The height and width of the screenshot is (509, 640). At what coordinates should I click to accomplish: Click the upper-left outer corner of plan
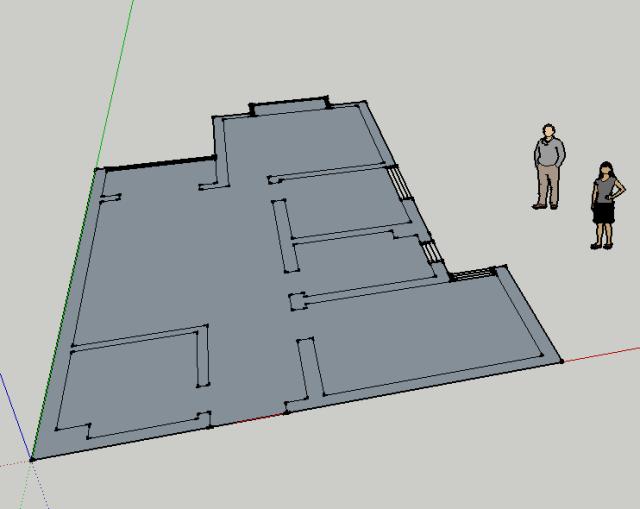(97, 170)
